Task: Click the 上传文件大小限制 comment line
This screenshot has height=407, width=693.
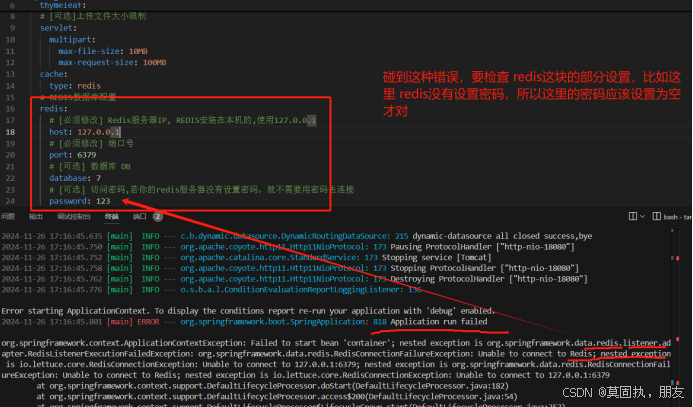Action: (93, 16)
